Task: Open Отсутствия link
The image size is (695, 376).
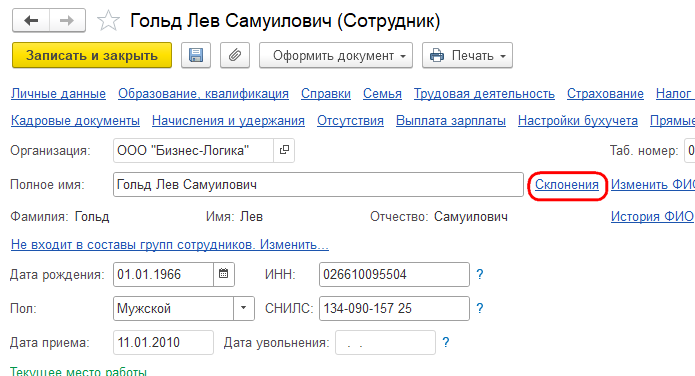Action: [350, 121]
